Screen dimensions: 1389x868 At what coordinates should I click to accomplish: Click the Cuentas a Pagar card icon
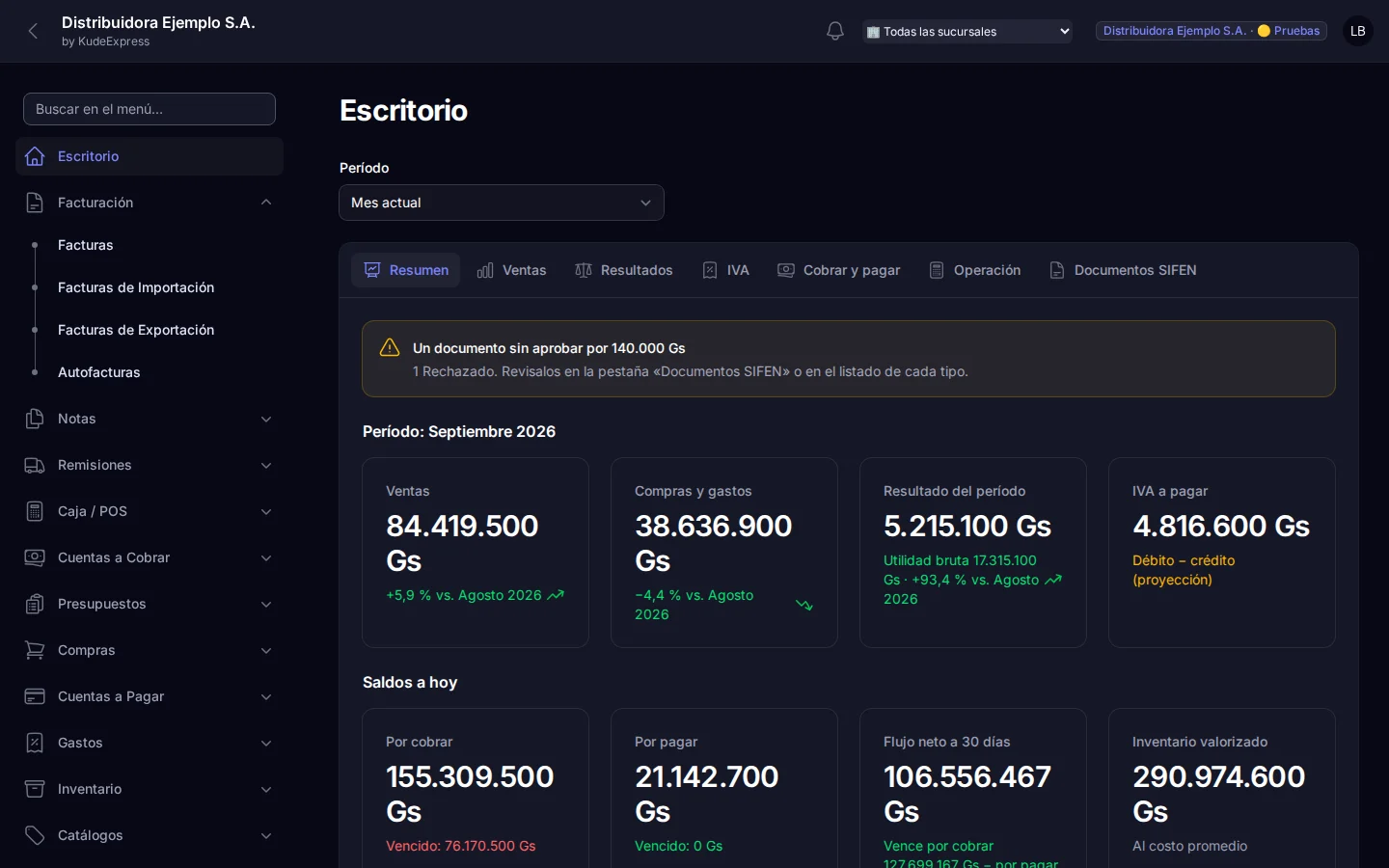pyautogui.click(x=35, y=696)
